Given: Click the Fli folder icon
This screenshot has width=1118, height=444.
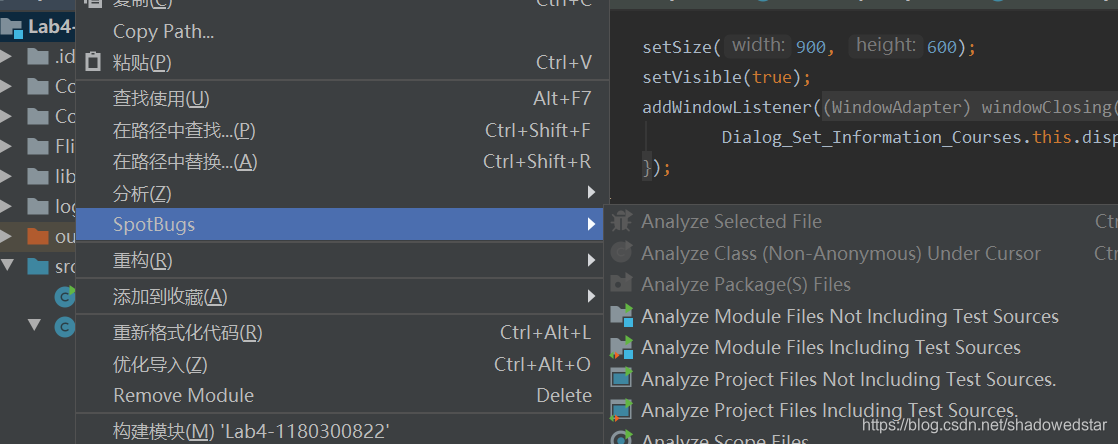Looking at the screenshot, I should (37, 146).
